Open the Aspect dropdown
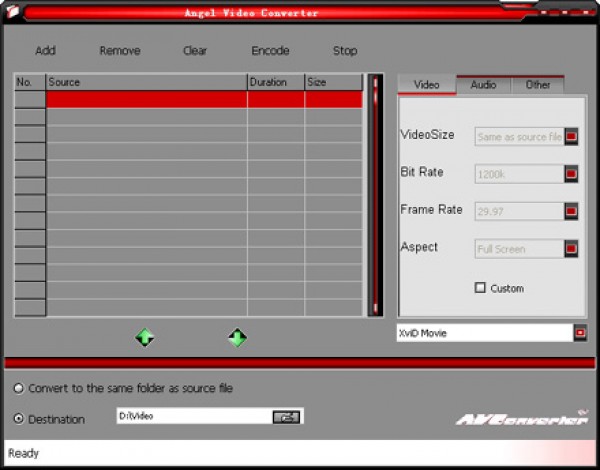Image resolution: width=600 pixels, height=470 pixels. coord(571,249)
